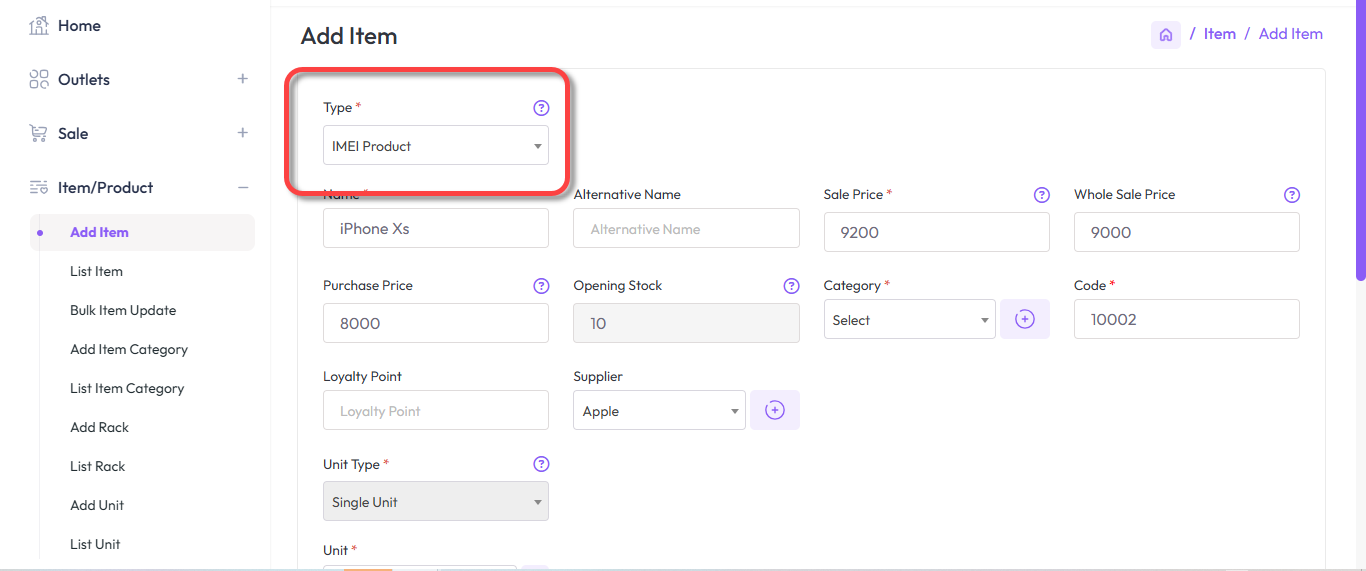Click the Alternative Name input field

tap(686, 229)
